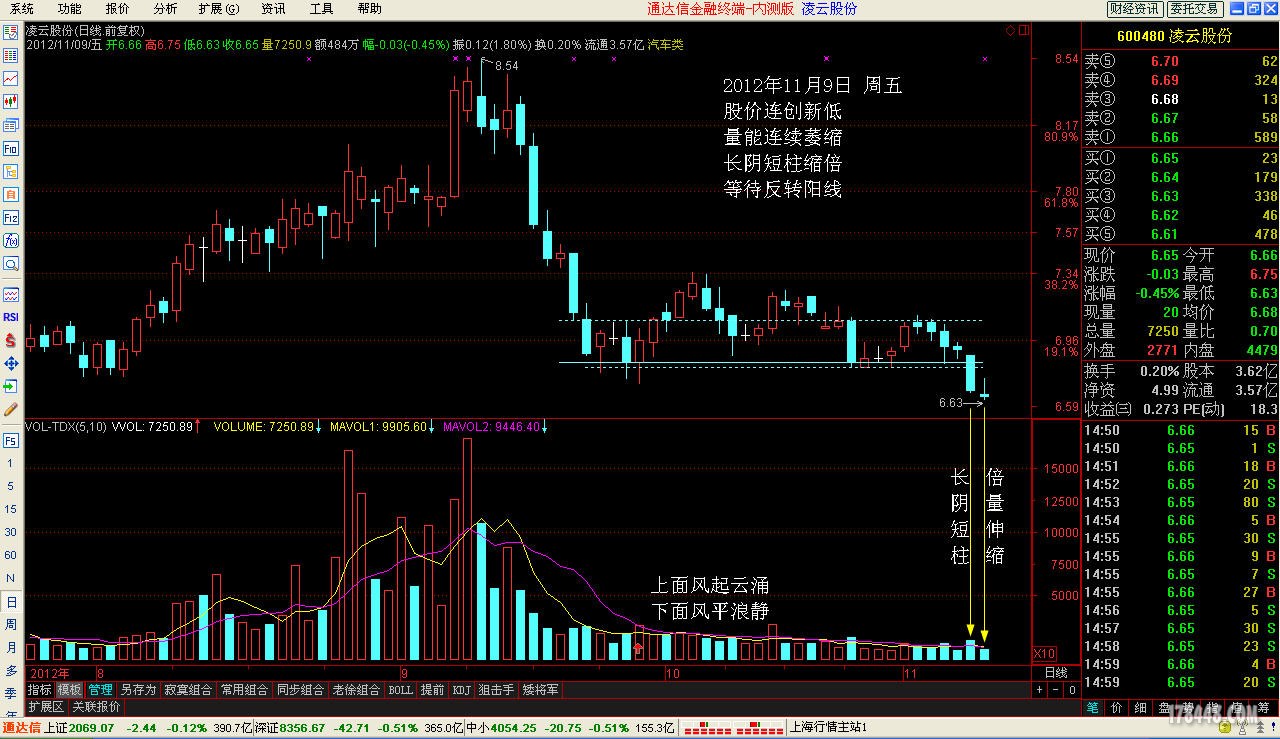Click the blue four-arrow move icon
The width and height of the screenshot is (1280, 739).
[10, 363]
